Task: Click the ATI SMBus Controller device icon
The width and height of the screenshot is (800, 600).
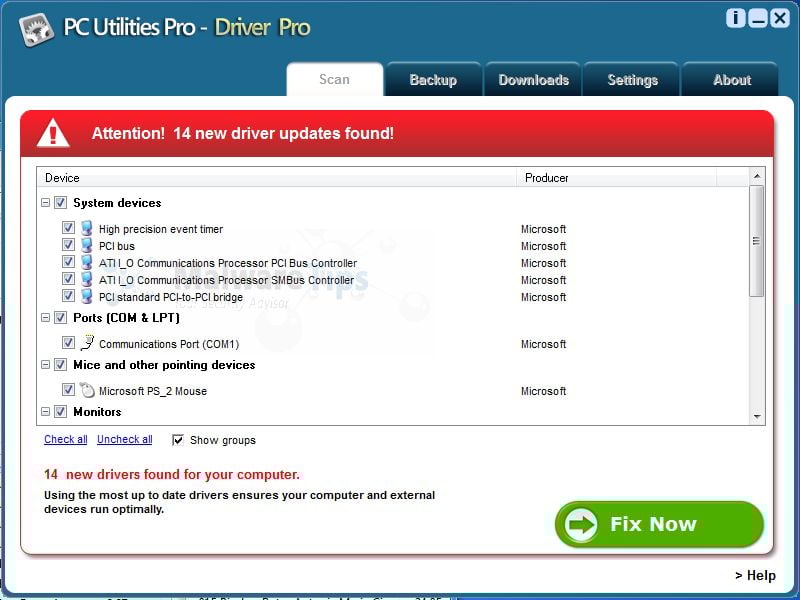Action: point(87,279)
